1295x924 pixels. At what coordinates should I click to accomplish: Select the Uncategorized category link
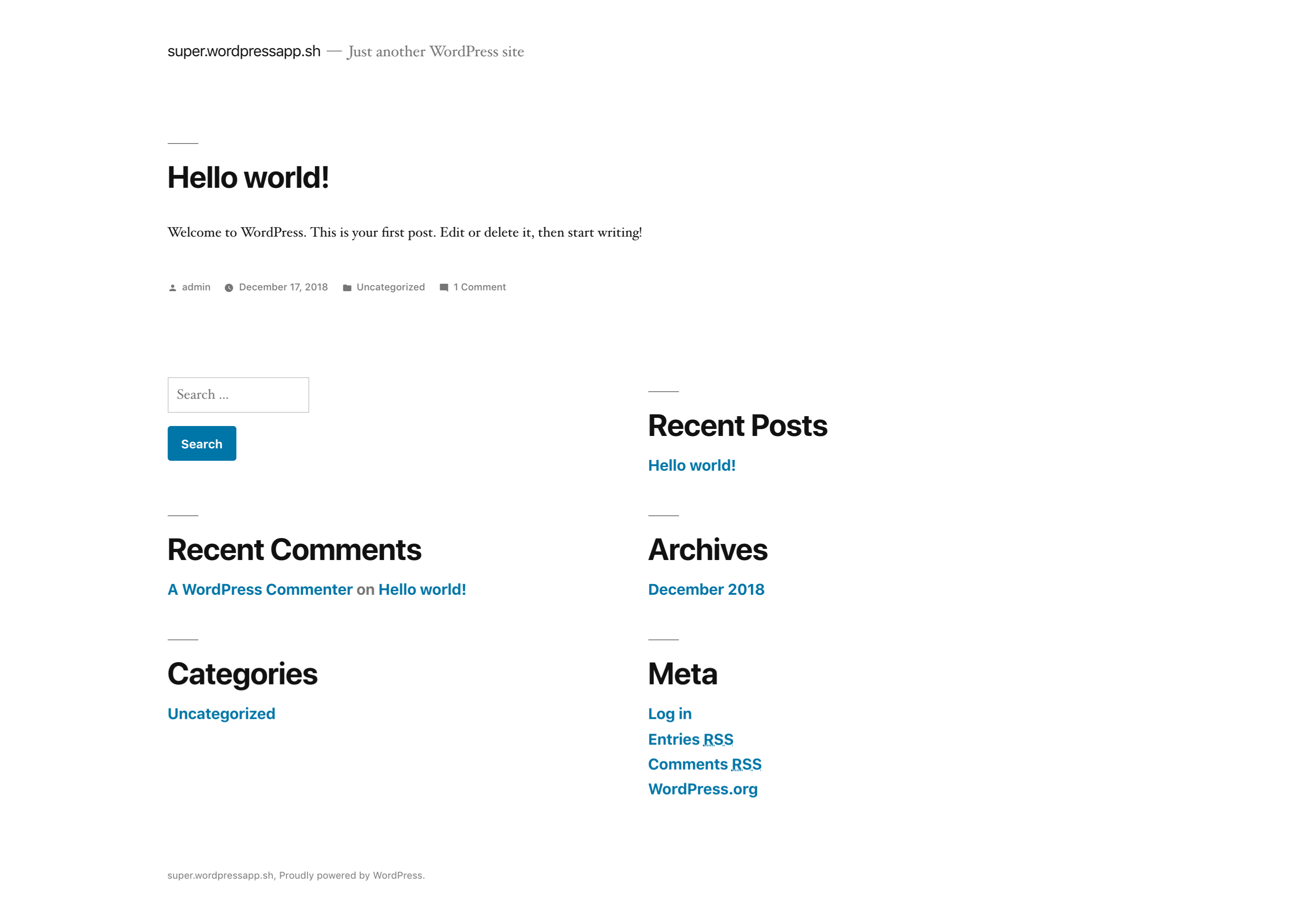[221, 713]
